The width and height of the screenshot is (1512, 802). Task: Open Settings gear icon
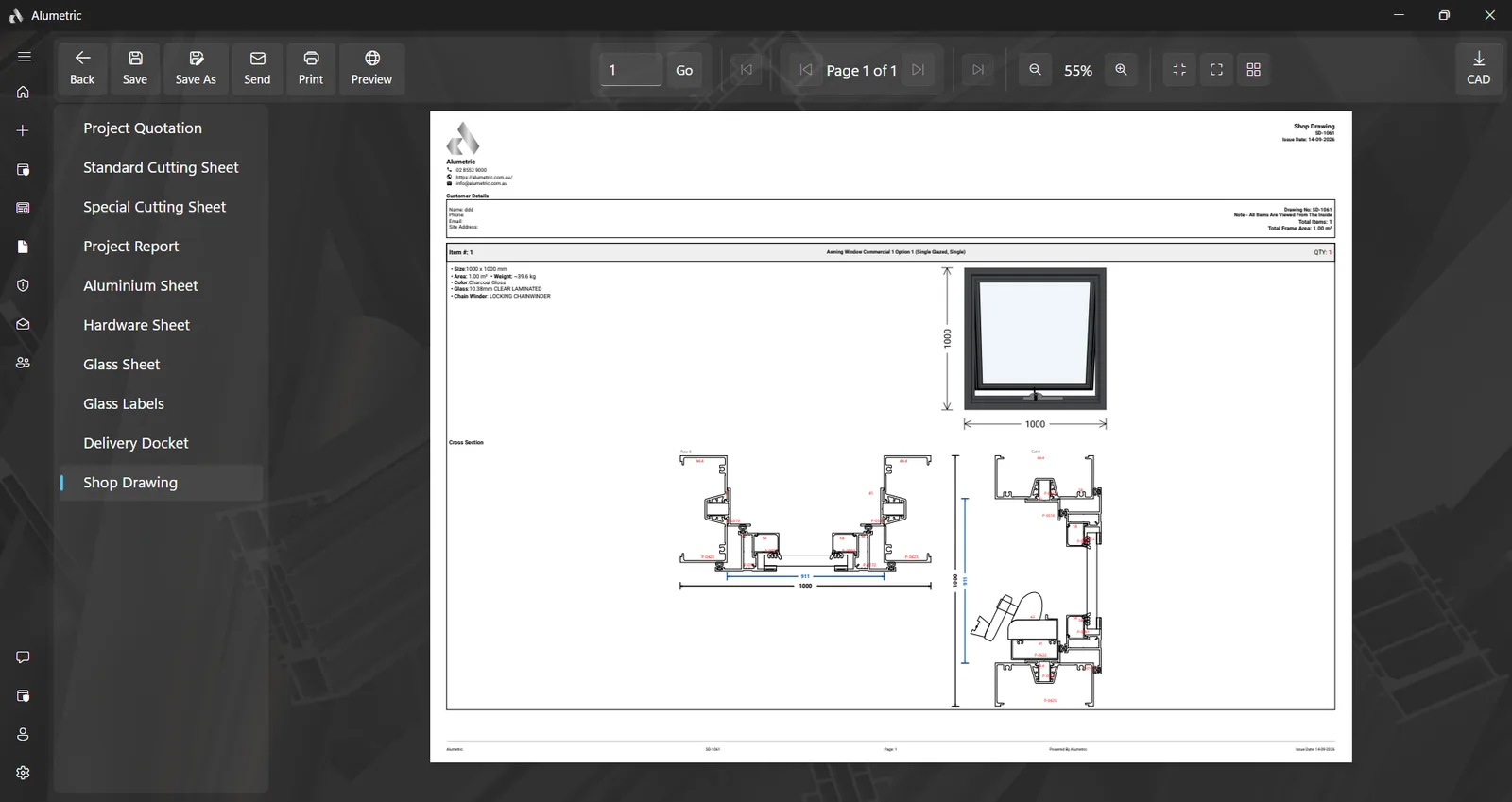pyautogui.click(x=24, y=773)
